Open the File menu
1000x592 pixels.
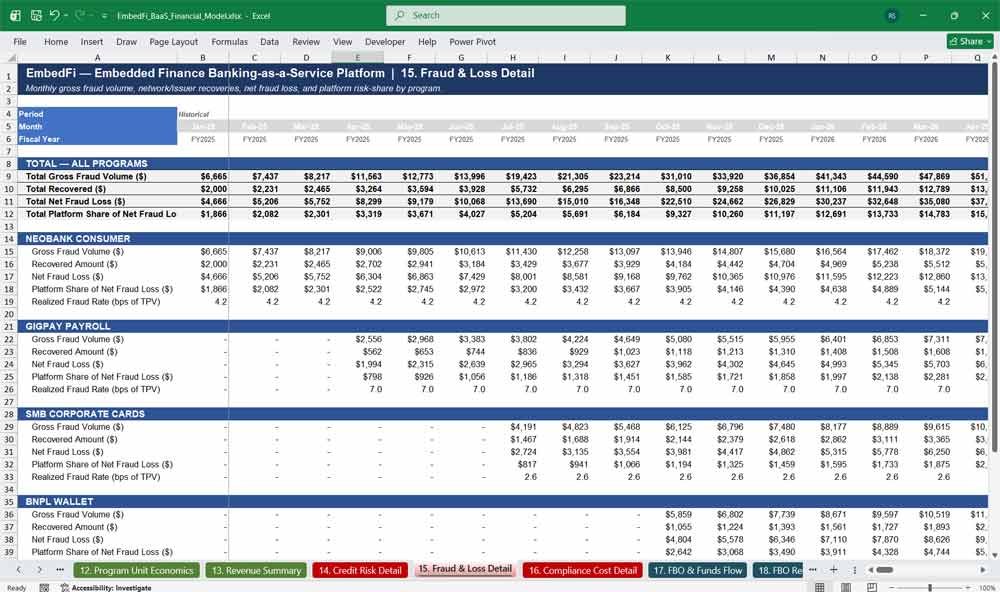coord(20,41)
